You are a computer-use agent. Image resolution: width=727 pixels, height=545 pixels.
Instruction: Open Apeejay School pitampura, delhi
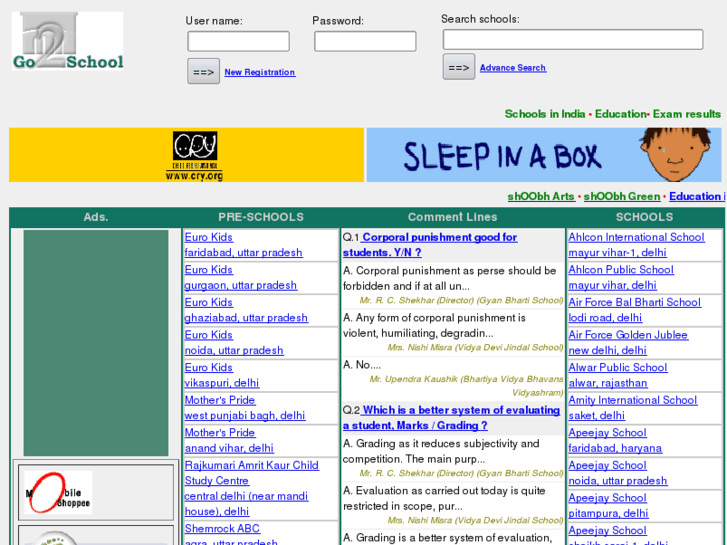click(608, 505)
